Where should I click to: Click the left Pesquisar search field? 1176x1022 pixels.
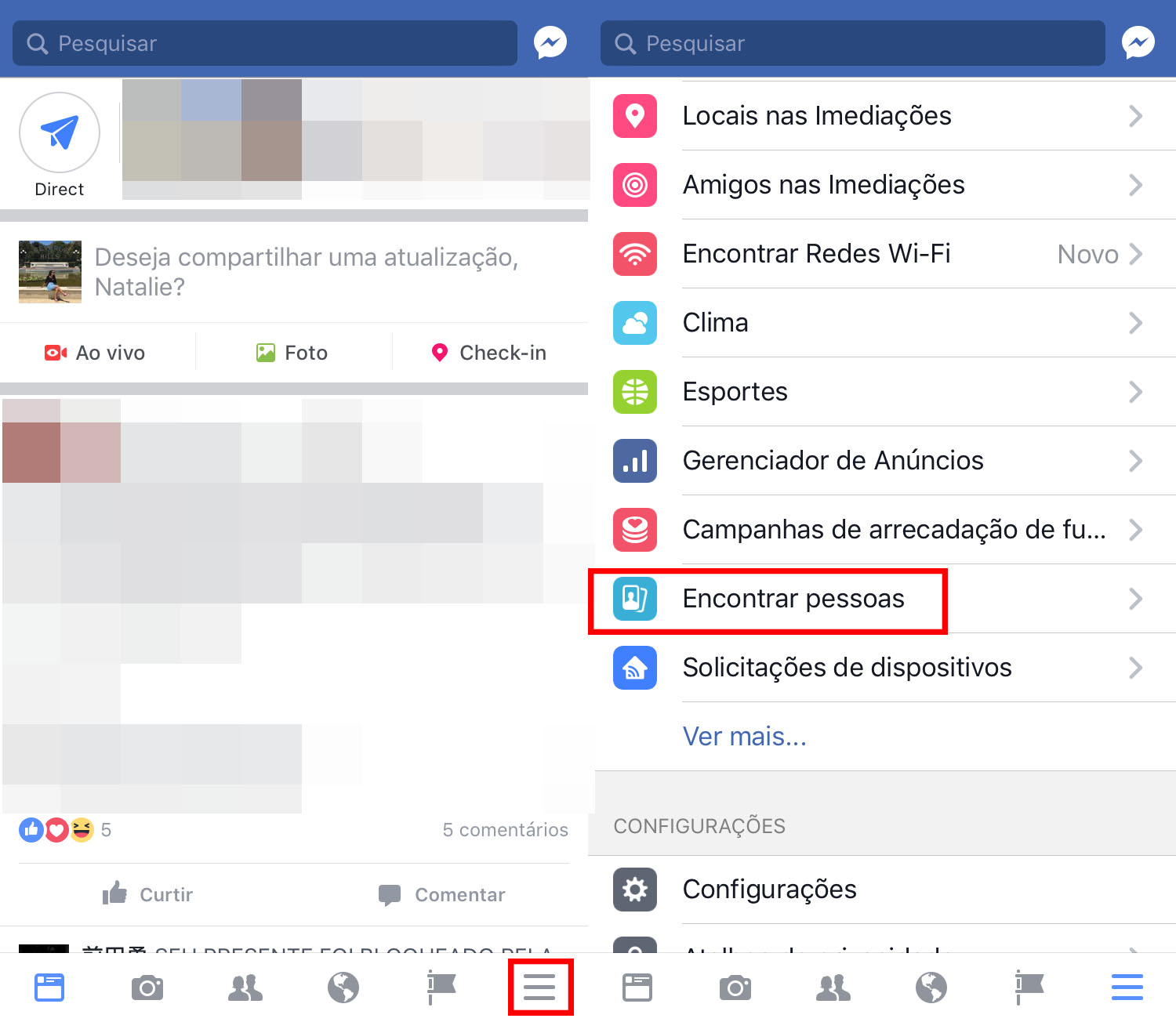point(265,43)
